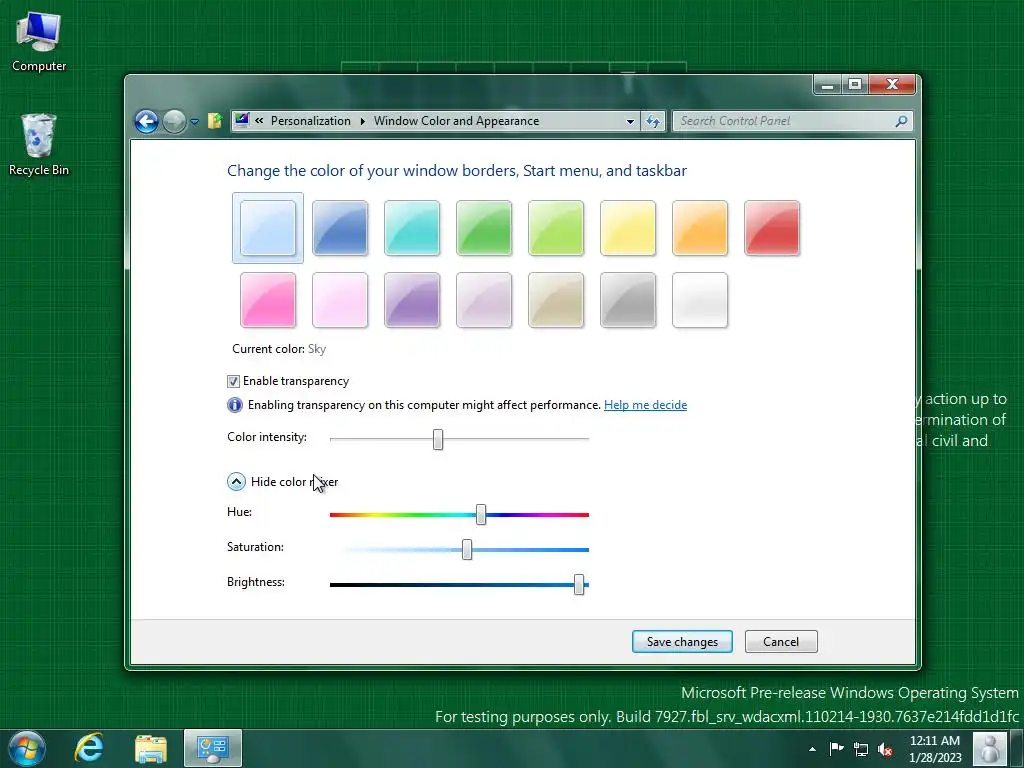1024x768 pixels.
Task: Click the Saturation slider thumb
Action: point(467,549)
